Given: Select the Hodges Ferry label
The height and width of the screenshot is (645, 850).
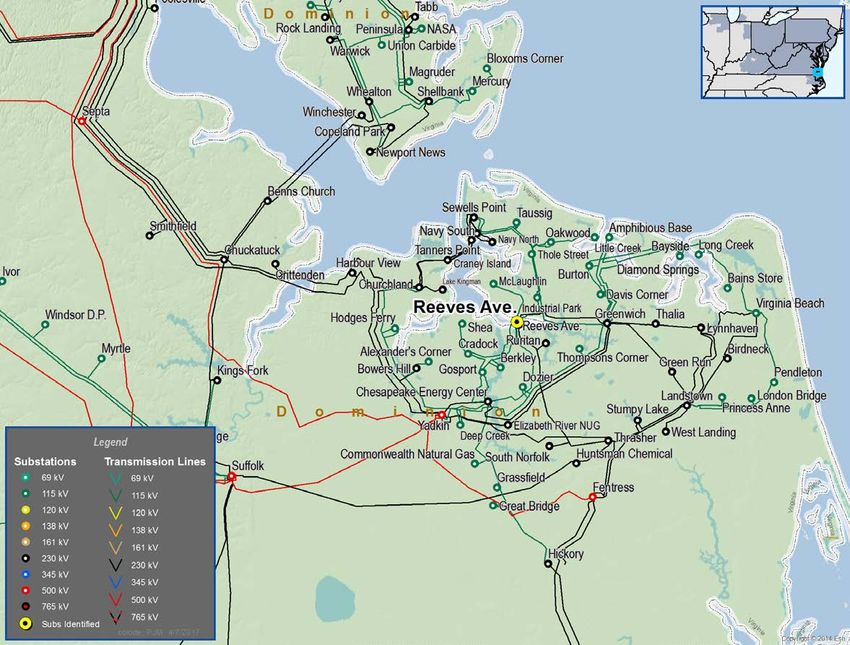Looking at the screenshot, I should [363, 318].
